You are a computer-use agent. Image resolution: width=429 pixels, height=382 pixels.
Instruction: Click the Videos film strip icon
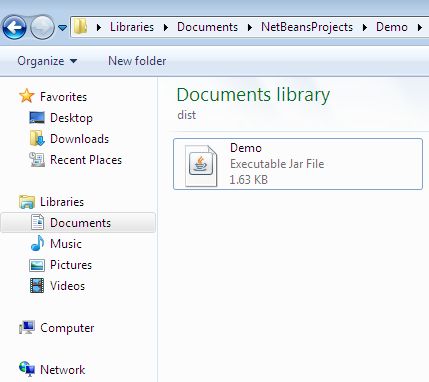click(37, 286)
